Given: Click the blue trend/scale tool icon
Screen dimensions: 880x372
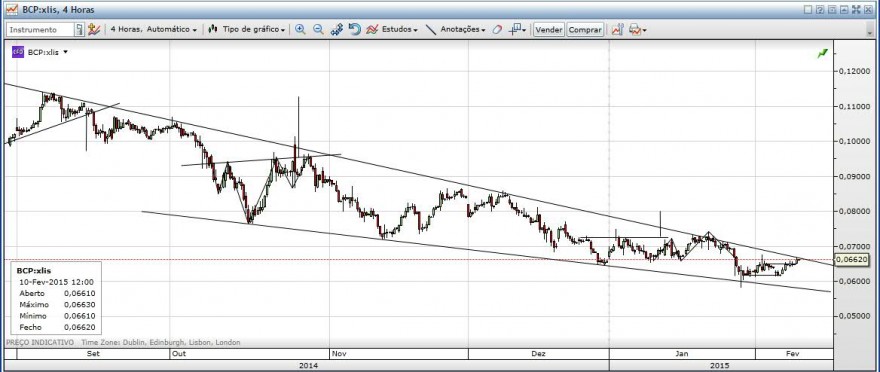Looking at the screenshot, I should (x=337, y=29).
